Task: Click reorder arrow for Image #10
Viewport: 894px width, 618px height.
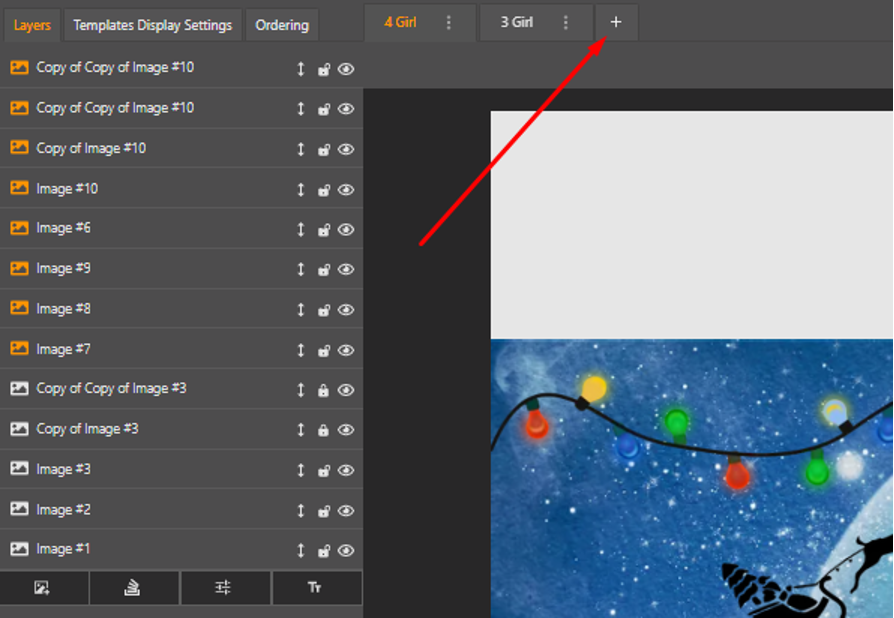Action: pos(300,190)
